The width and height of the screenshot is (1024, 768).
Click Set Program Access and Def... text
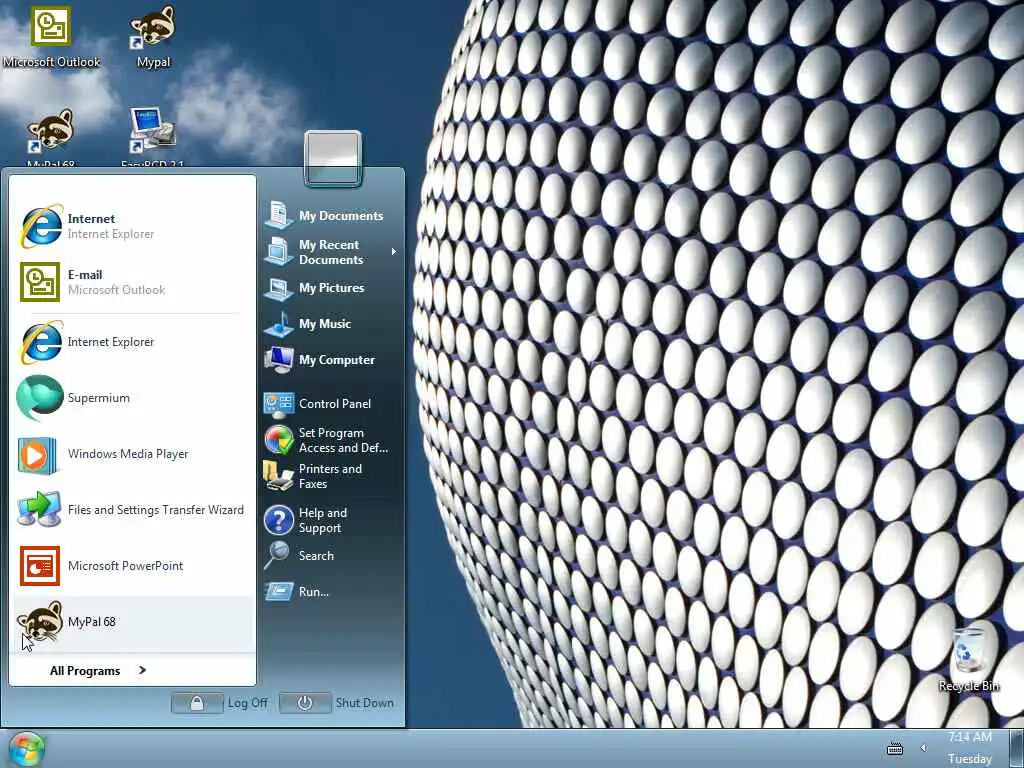pyautogui.click(x=343, y=440)
